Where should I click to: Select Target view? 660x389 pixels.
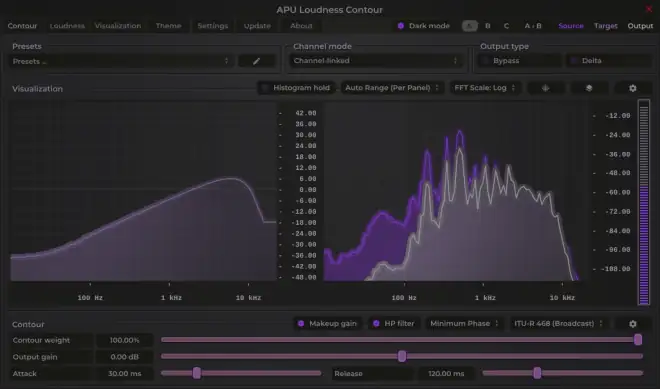[x=606, y=26]
